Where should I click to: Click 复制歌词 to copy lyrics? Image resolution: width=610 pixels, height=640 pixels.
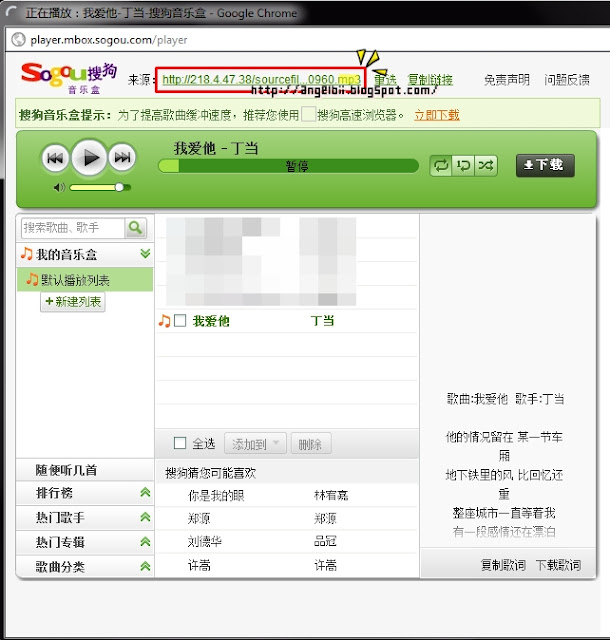(503, 565)
